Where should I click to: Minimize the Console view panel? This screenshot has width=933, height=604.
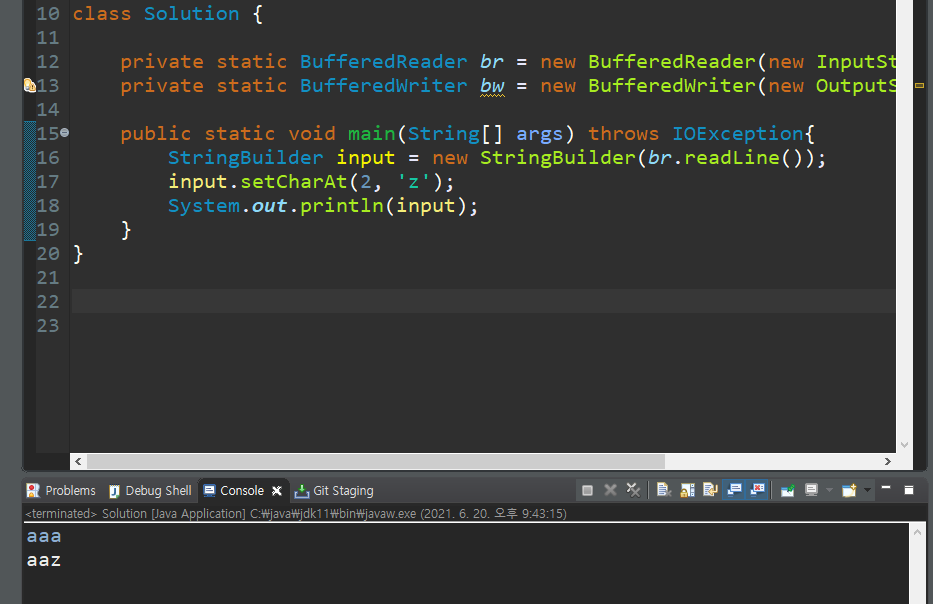click(x=886, y=489)
